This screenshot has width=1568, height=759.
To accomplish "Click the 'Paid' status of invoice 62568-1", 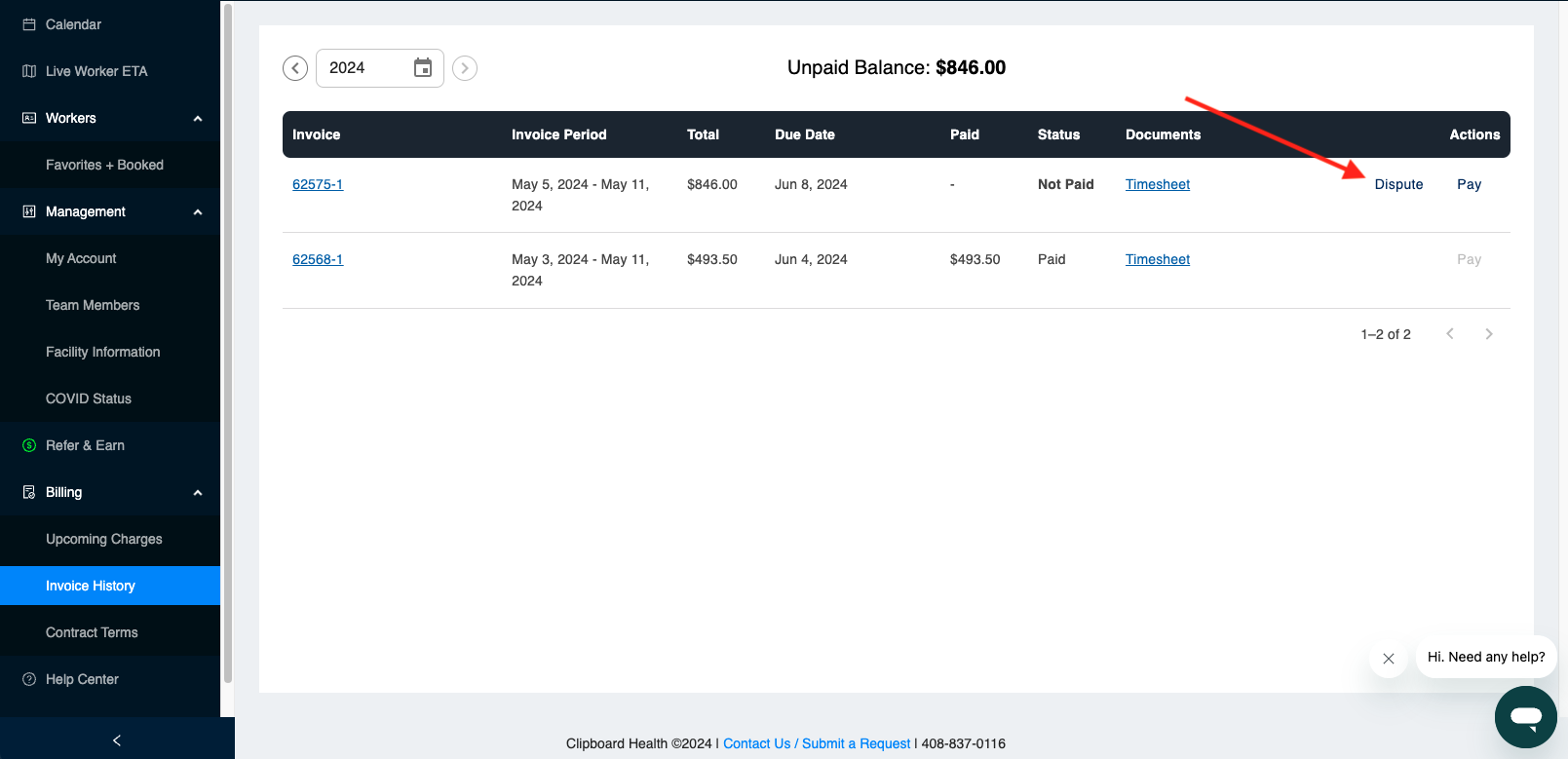I will 1052,259.
